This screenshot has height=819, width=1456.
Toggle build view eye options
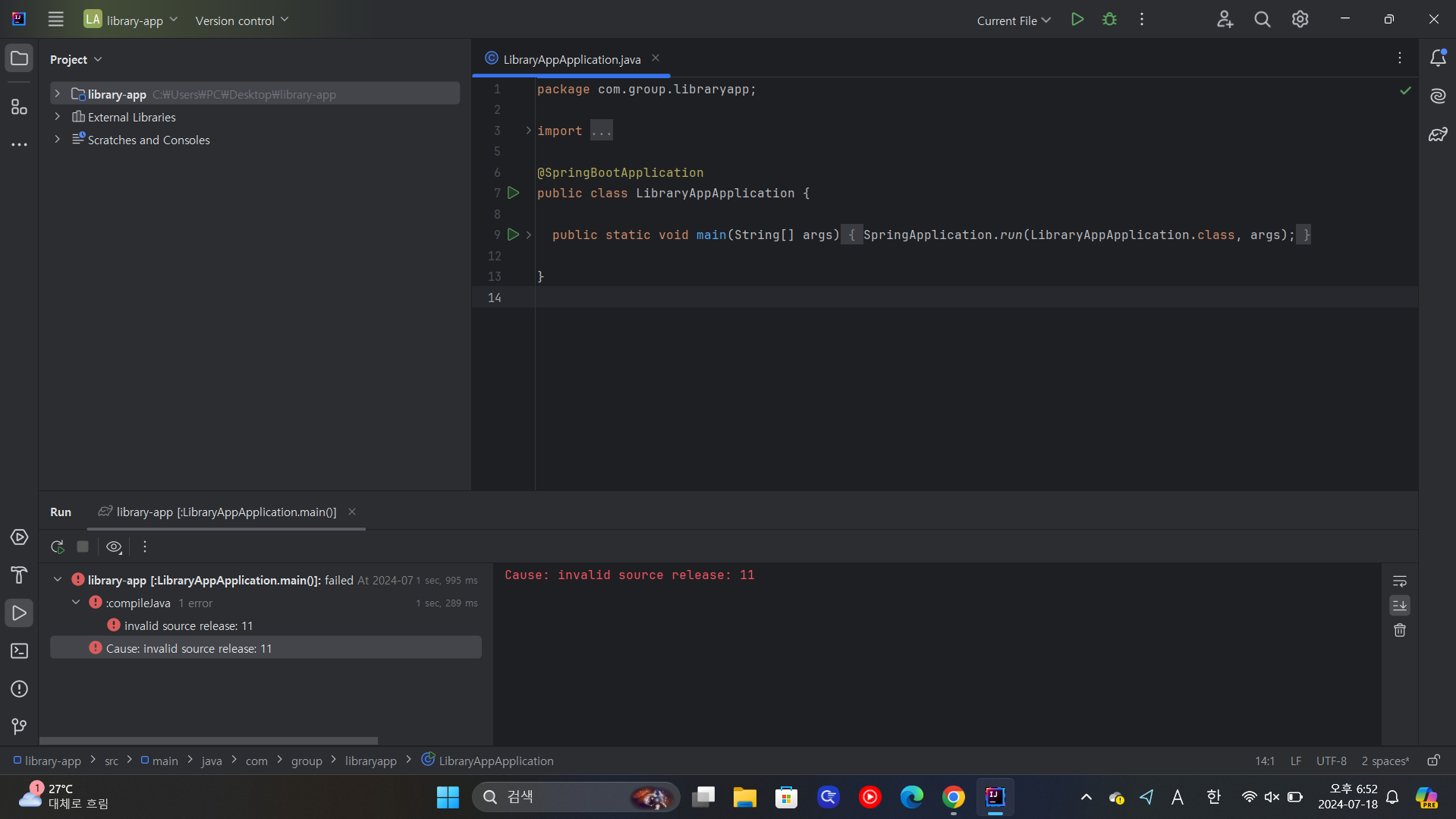pos(114,547)
